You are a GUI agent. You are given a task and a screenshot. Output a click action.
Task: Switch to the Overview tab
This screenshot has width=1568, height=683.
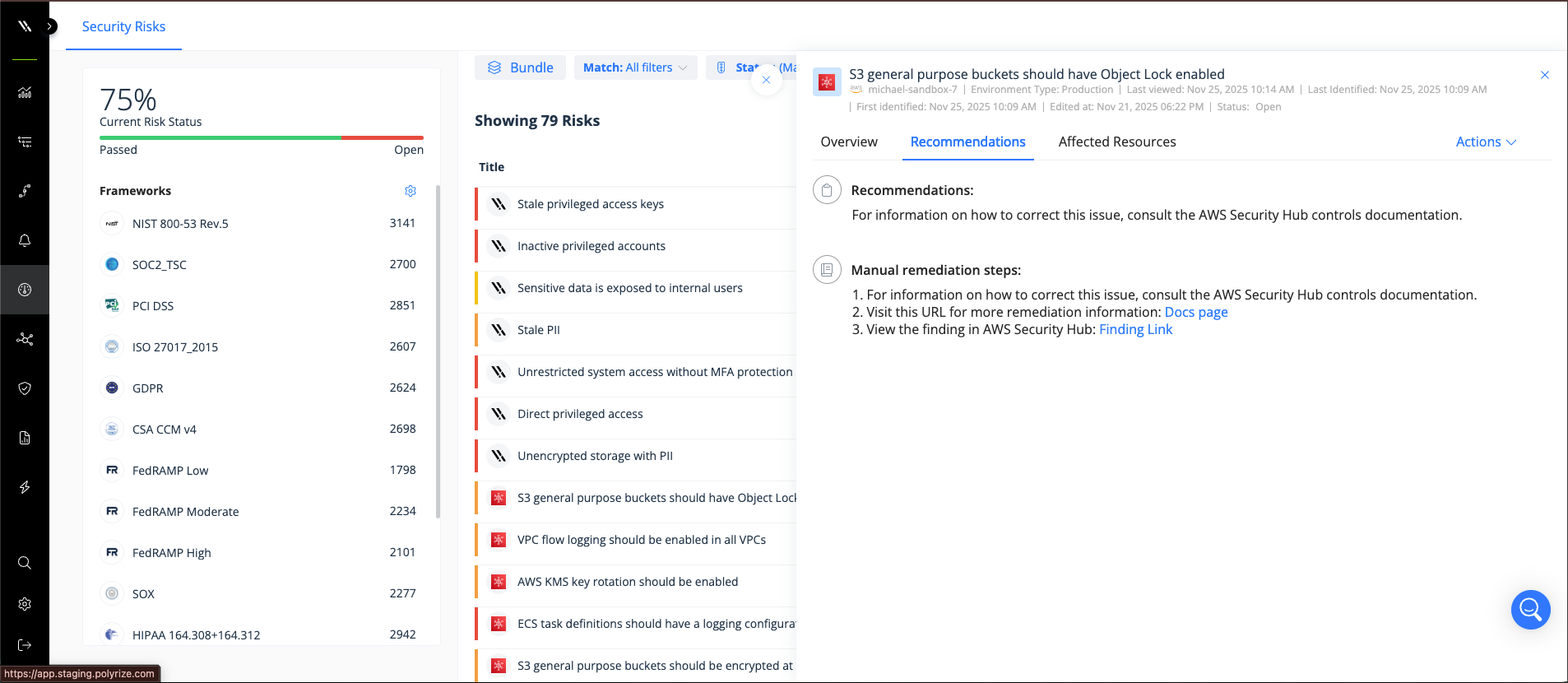[x=849, y=142]
